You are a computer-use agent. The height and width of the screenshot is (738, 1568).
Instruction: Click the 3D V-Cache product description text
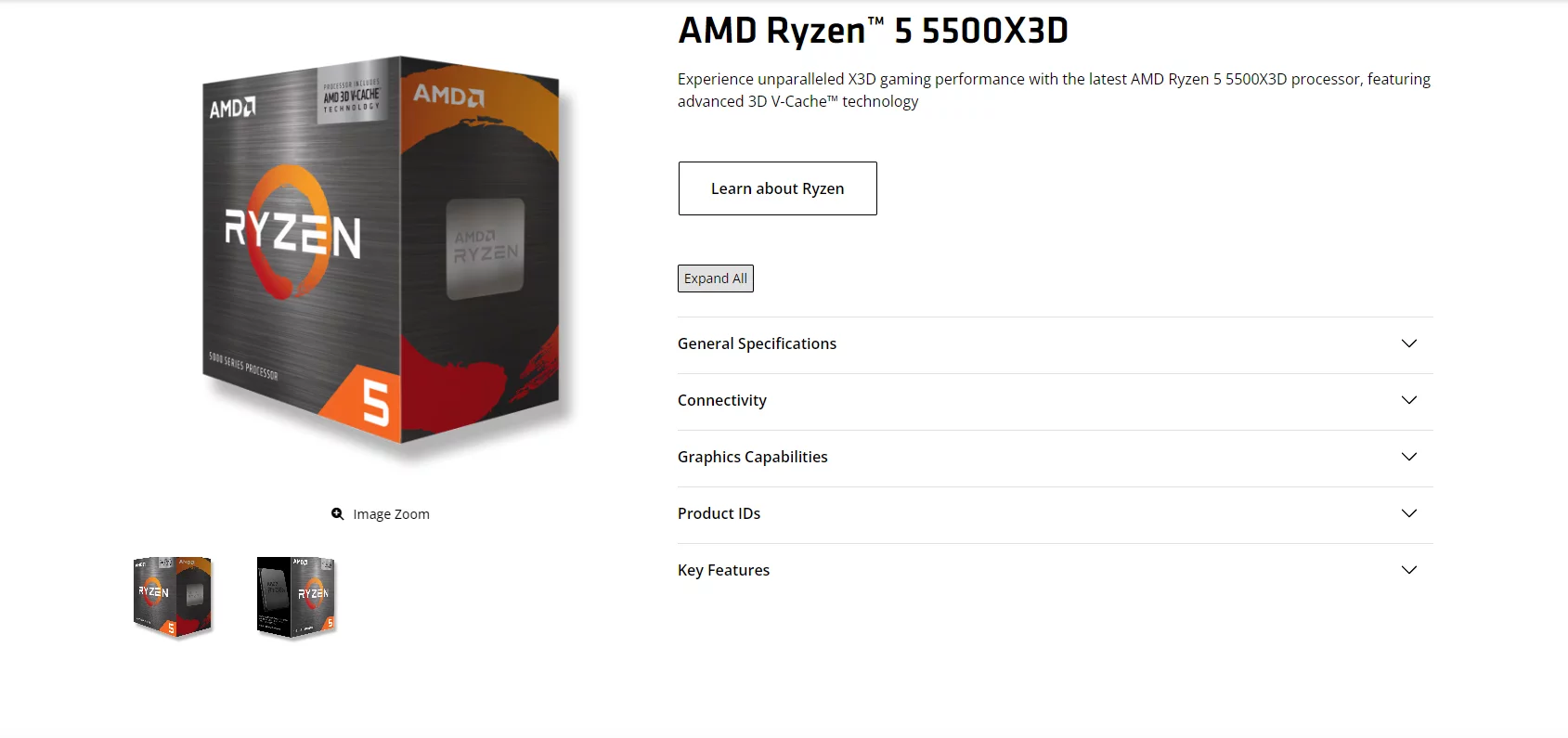pyautogui.click(x=1054, y=90)
